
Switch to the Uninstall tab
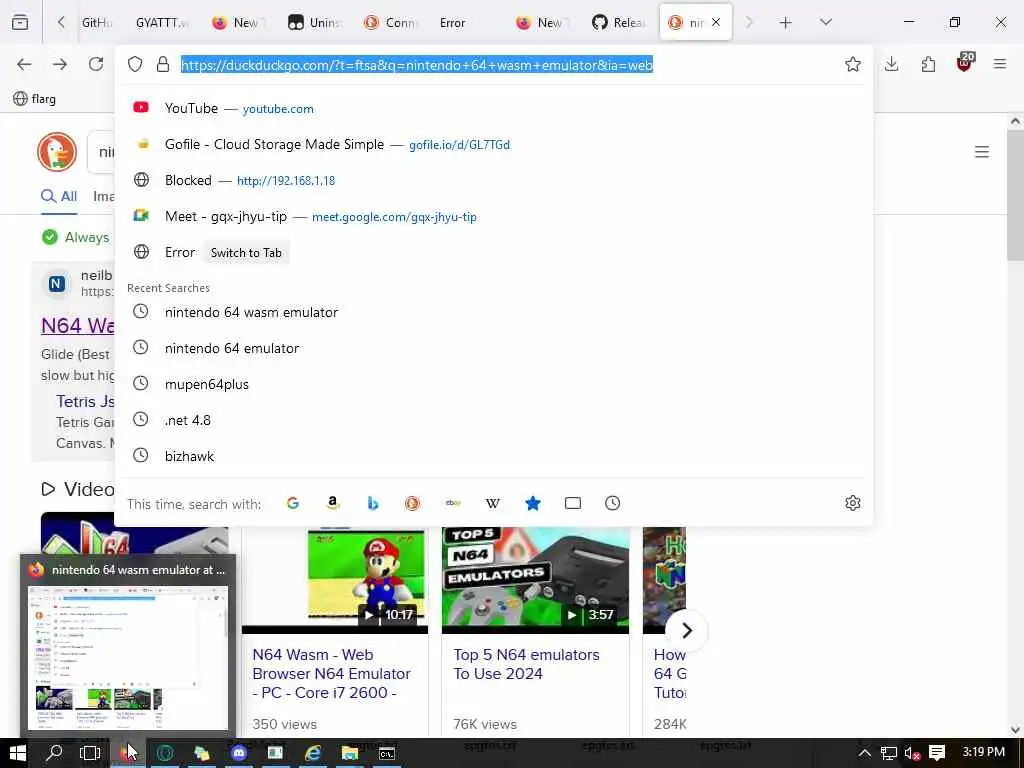(x=315, y=22)
